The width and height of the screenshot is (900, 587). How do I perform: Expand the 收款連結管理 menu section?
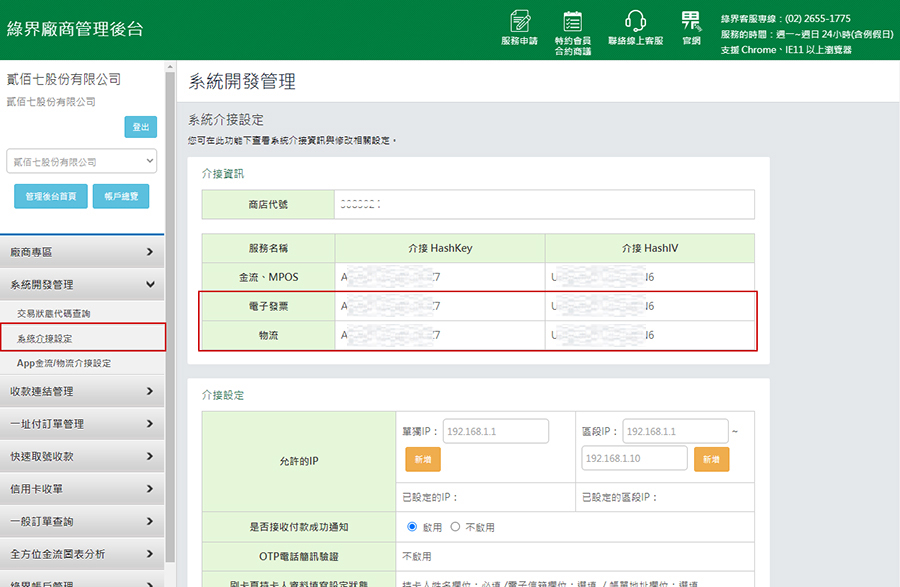[82, 391]
